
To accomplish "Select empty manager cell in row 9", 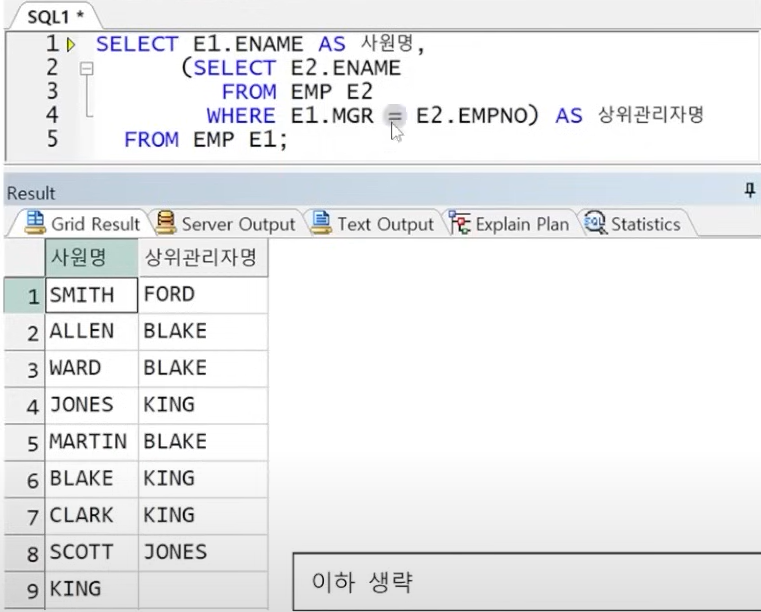I will 203,590.
